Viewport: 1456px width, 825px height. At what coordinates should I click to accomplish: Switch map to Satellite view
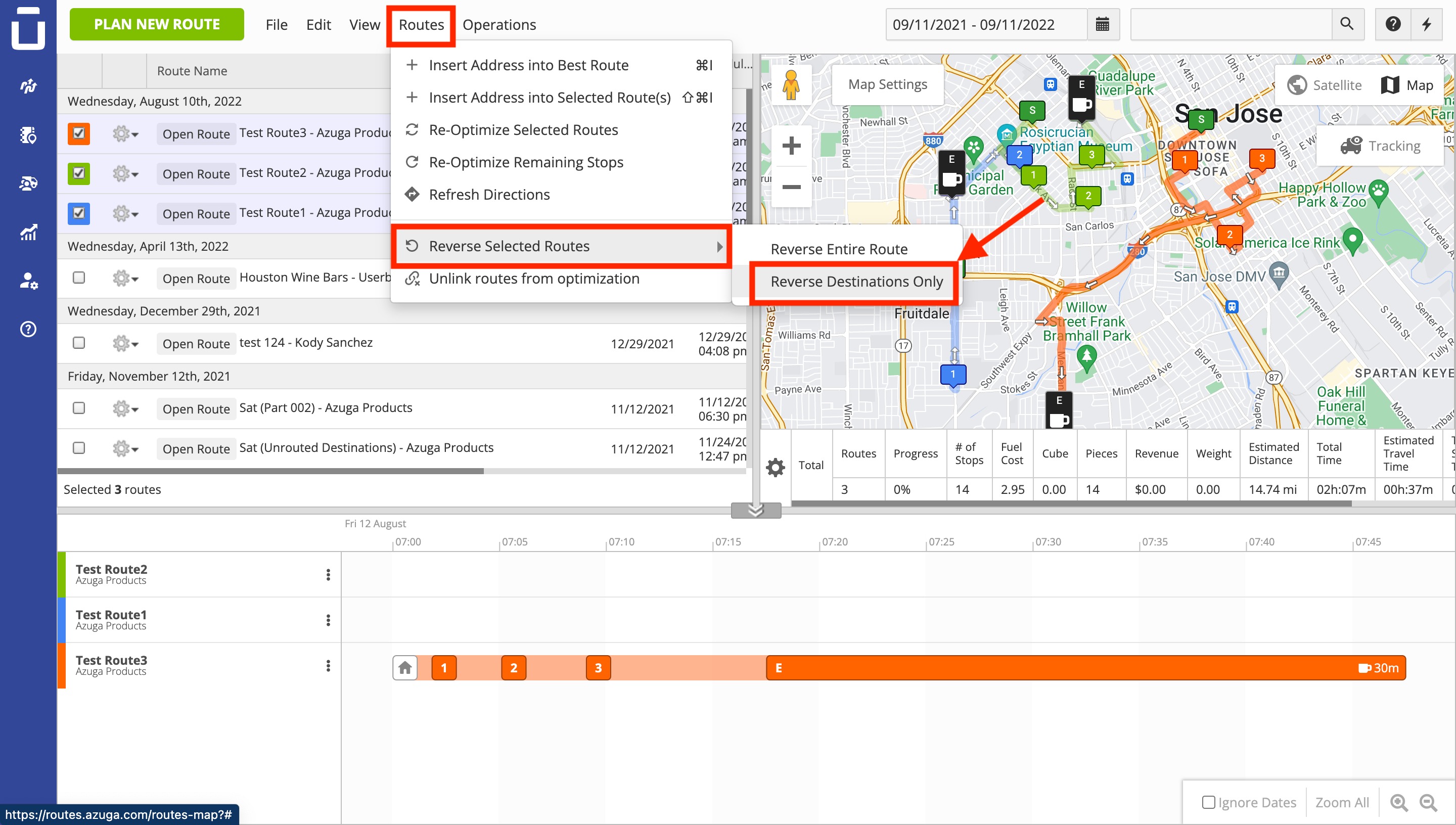[x=1325, y=85]
